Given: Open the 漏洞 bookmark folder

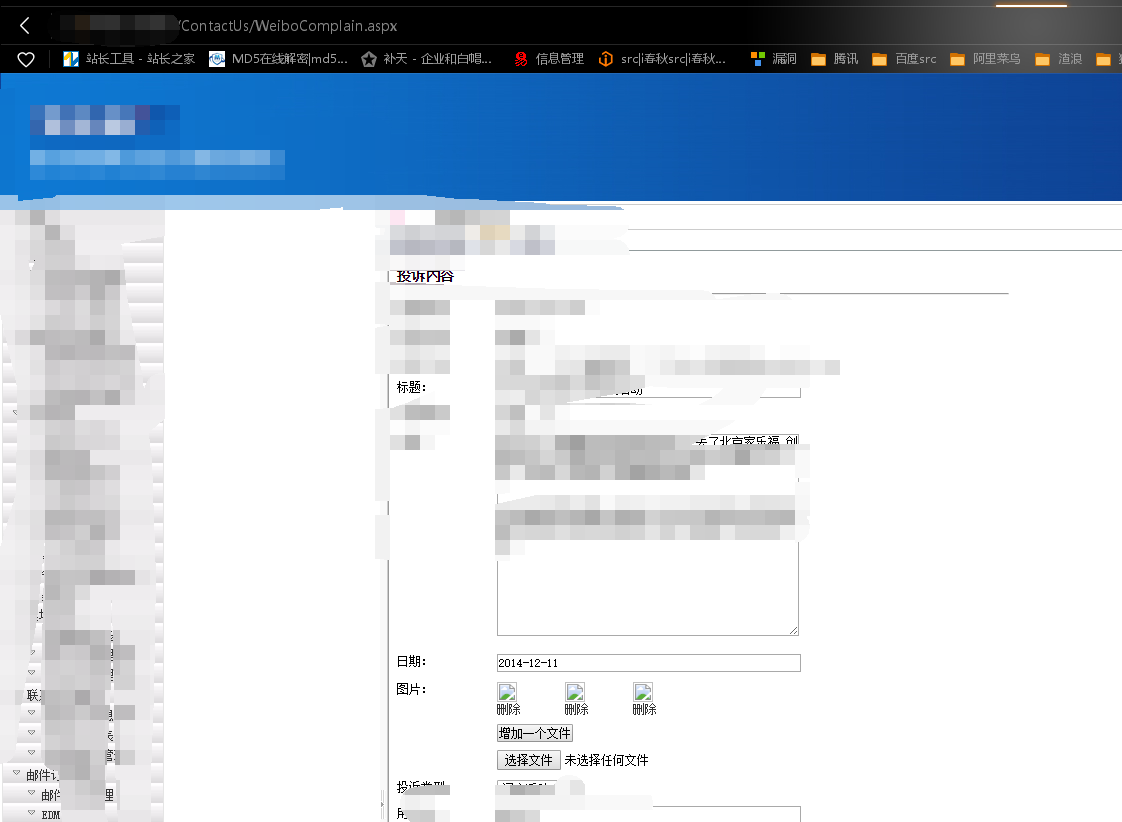Looking at the screenshot, I should click(774, 59).
